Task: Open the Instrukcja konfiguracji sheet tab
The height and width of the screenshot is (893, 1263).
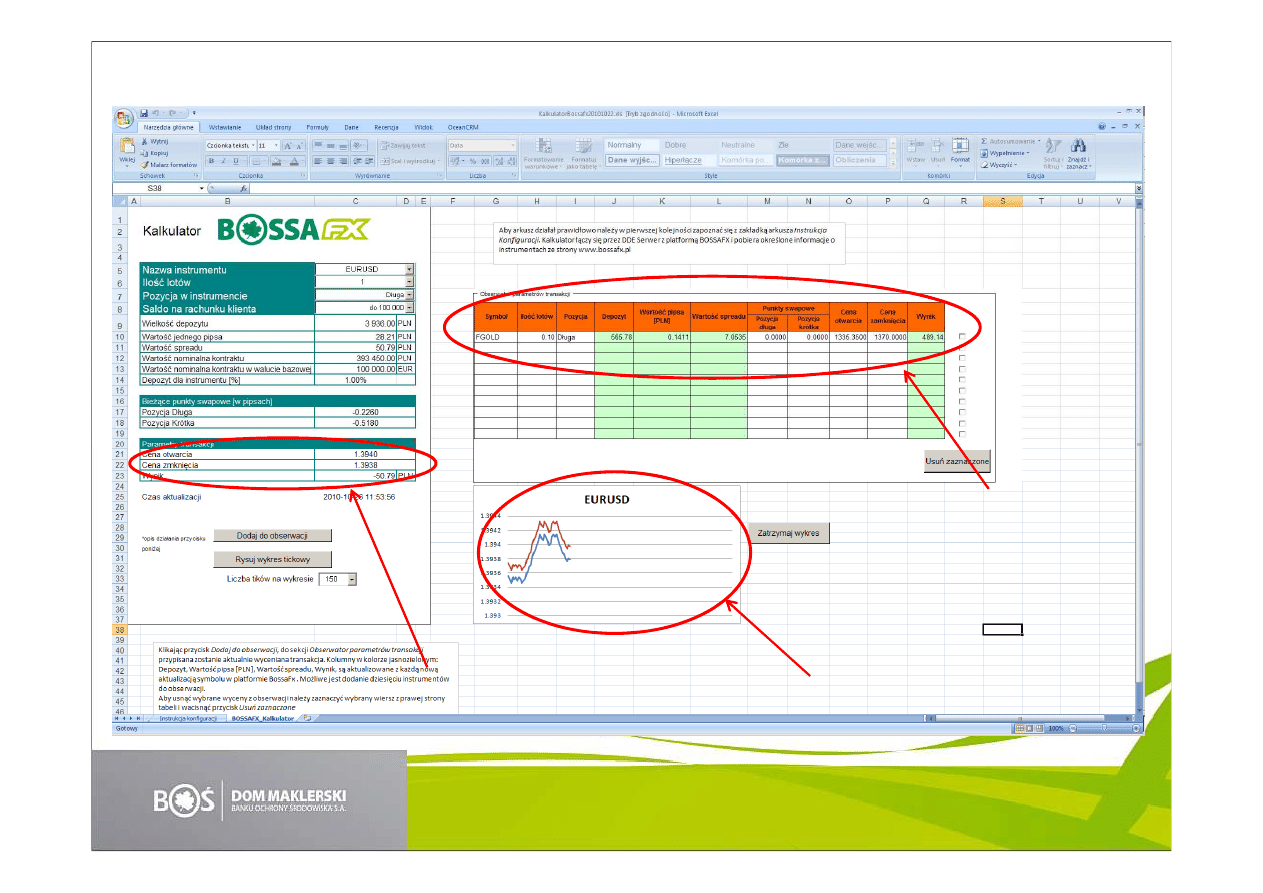Action: [187, 718]
